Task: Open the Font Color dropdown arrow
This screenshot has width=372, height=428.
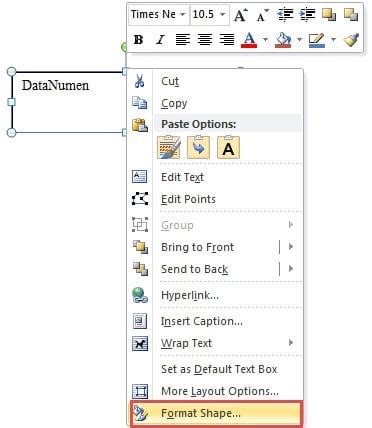Action: click(265, 40)
